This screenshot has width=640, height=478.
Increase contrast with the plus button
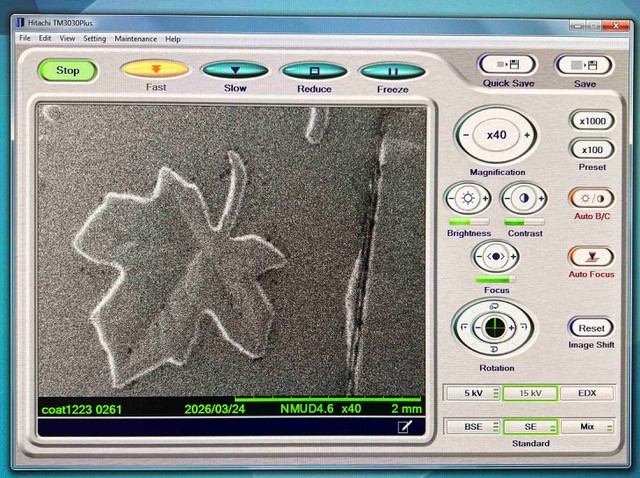pyautogui.click(x=542, y=198)
